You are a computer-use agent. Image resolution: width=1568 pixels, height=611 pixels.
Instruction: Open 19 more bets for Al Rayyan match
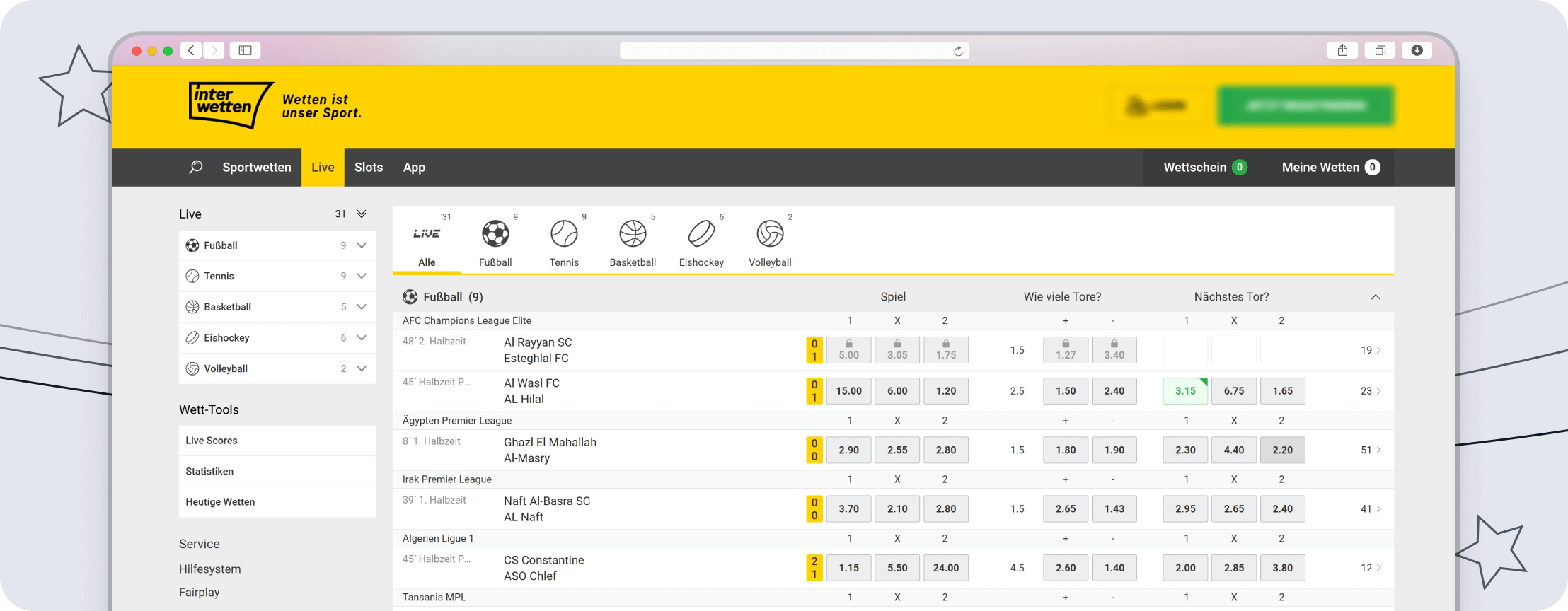[x=1371, y=350]
